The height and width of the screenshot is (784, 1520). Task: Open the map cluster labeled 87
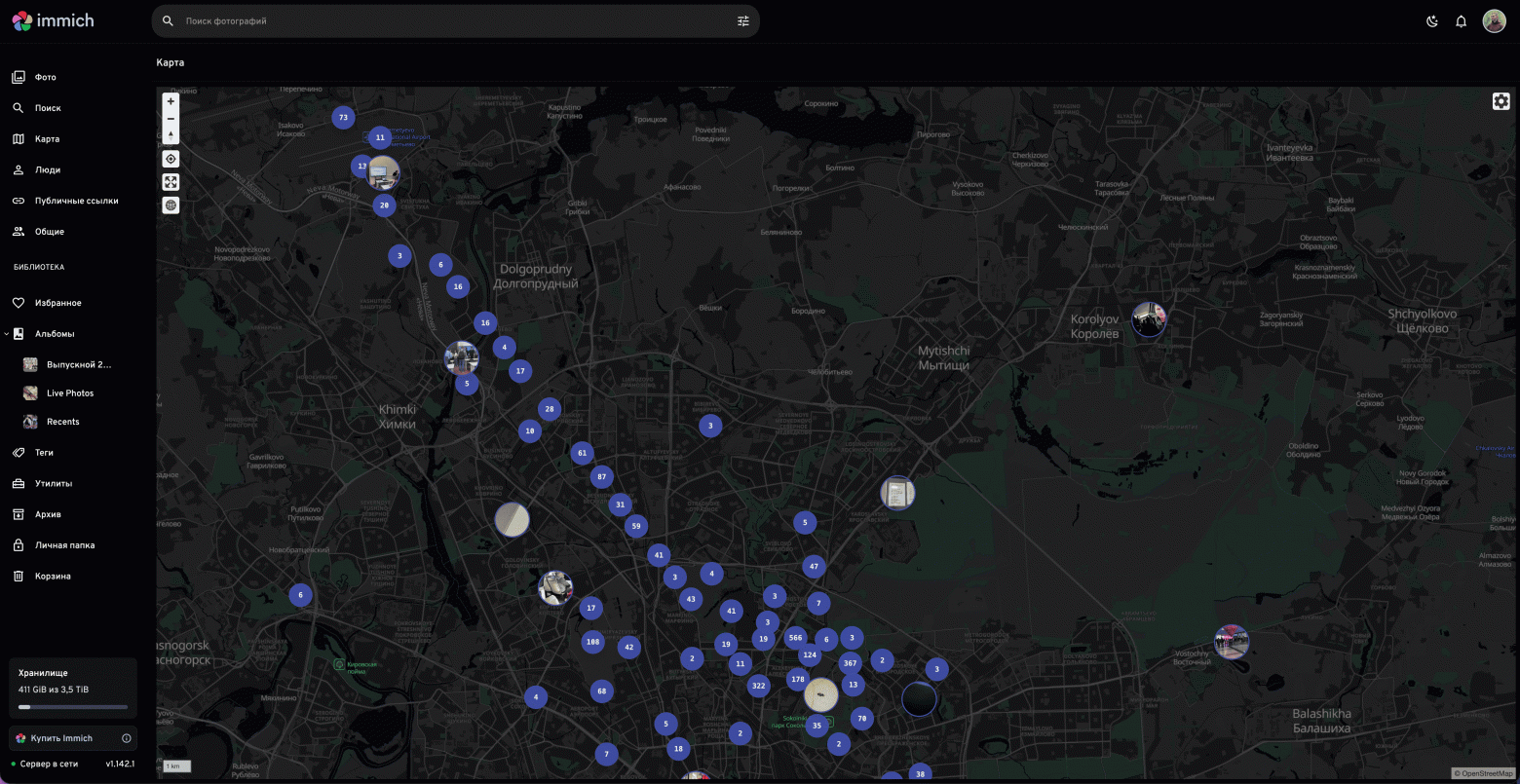coord(602,477)
